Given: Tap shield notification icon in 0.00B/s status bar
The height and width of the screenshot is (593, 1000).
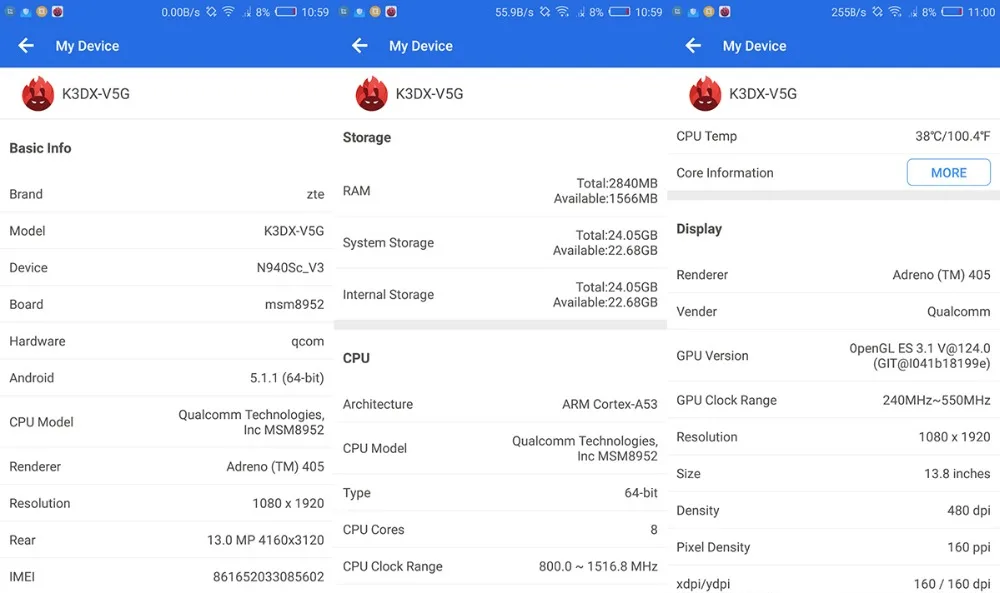Looking at the screenshot, I should pyautogui.click(x=26, y=11).
